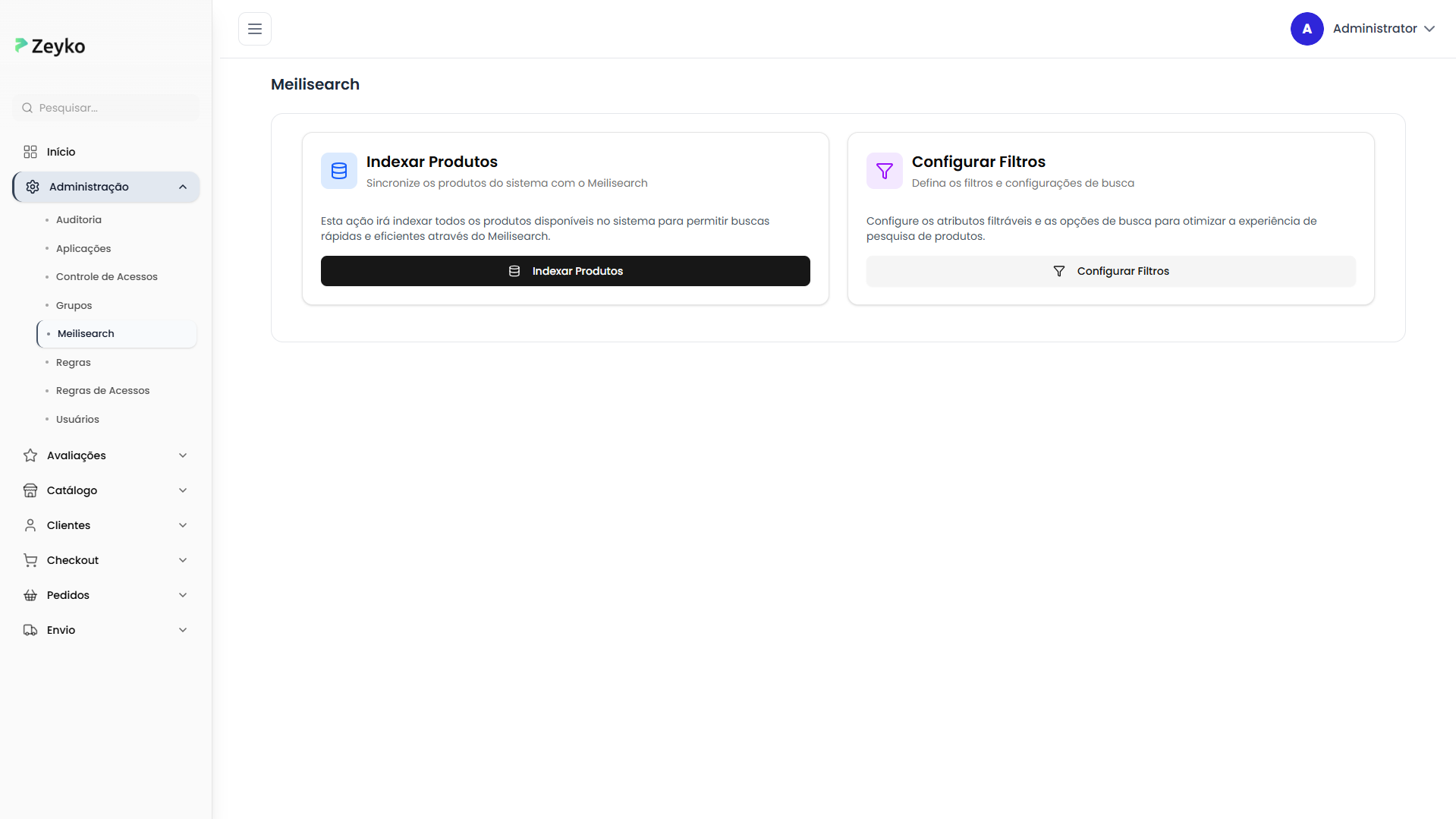The height and width of the screenshot is (819, 1456).
Task: Expand the Catálogo menu chevron
Action: point(183,490)
